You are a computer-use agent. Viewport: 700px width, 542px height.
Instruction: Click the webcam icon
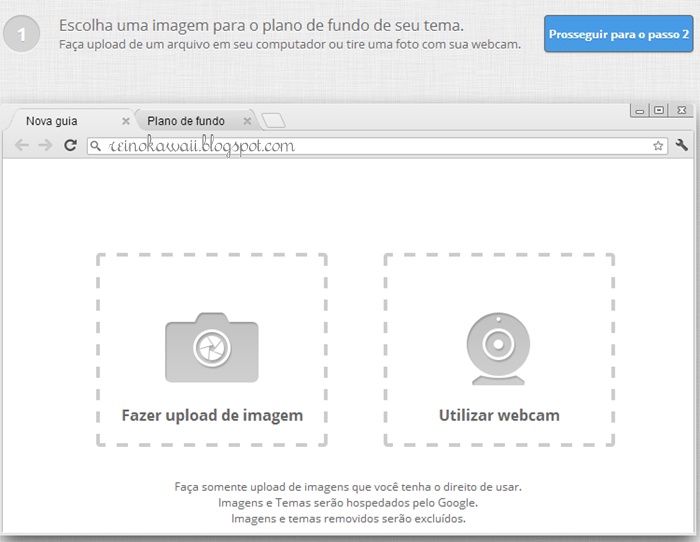pyautogui.click(x=498, y=348)
